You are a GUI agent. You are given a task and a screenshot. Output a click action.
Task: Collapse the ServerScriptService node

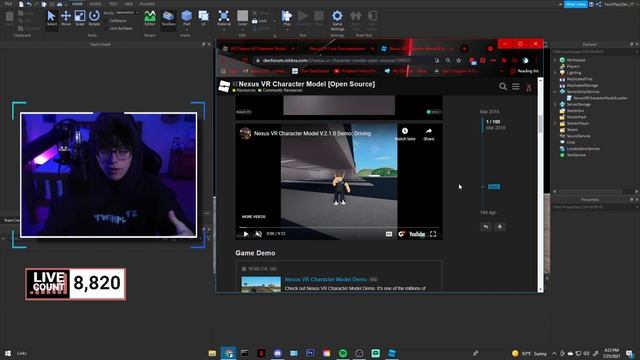(555, 92)
